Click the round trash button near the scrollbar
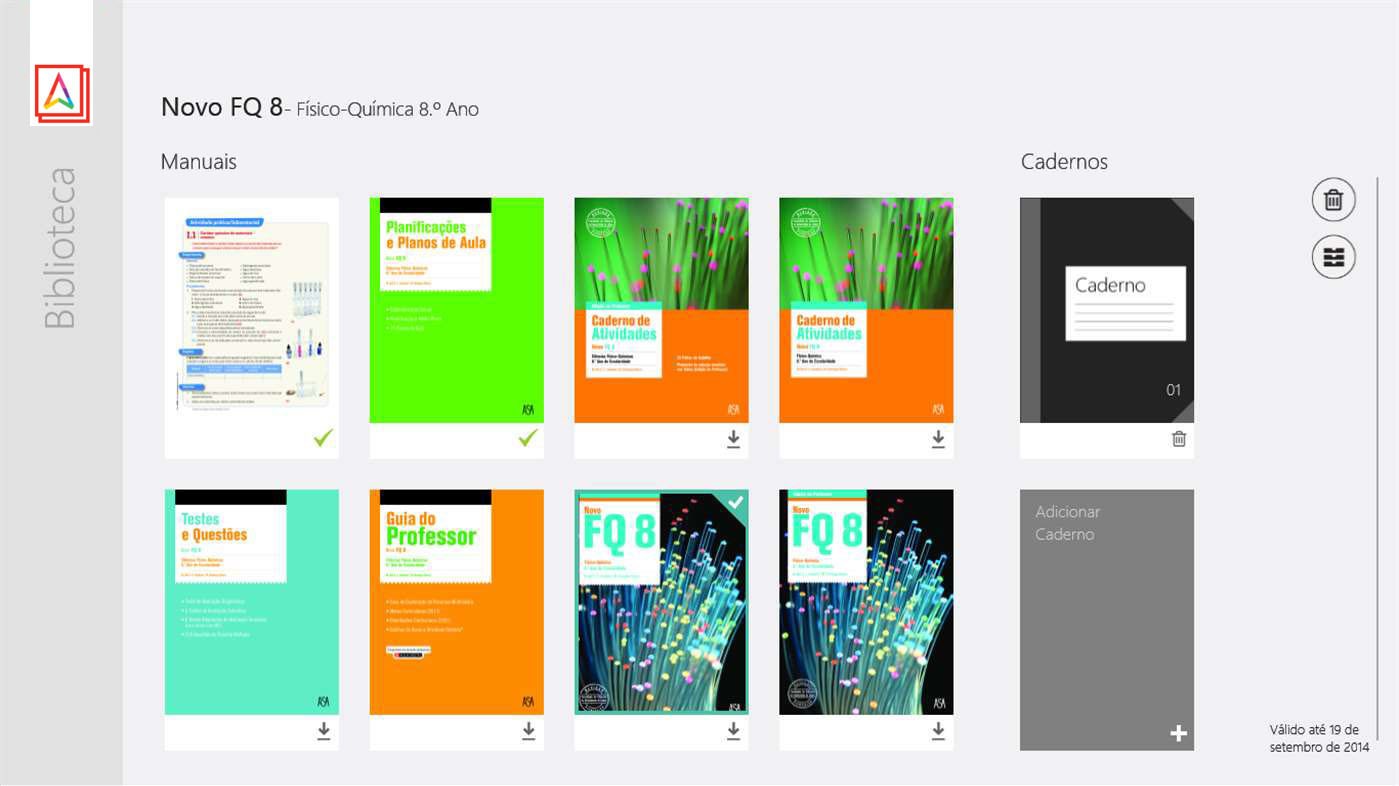The width and height of the screenshot is (1399, 786). (x=1333, y=200)
